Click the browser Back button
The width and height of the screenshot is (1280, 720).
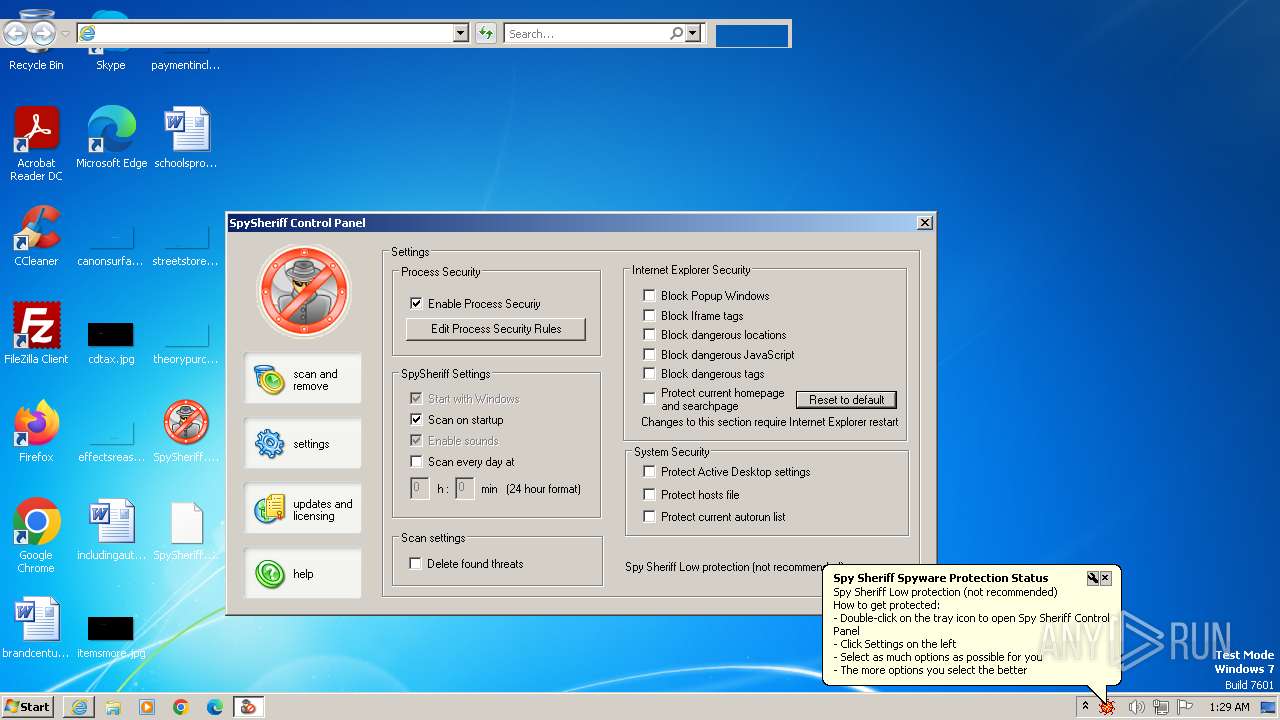[15, 34]
